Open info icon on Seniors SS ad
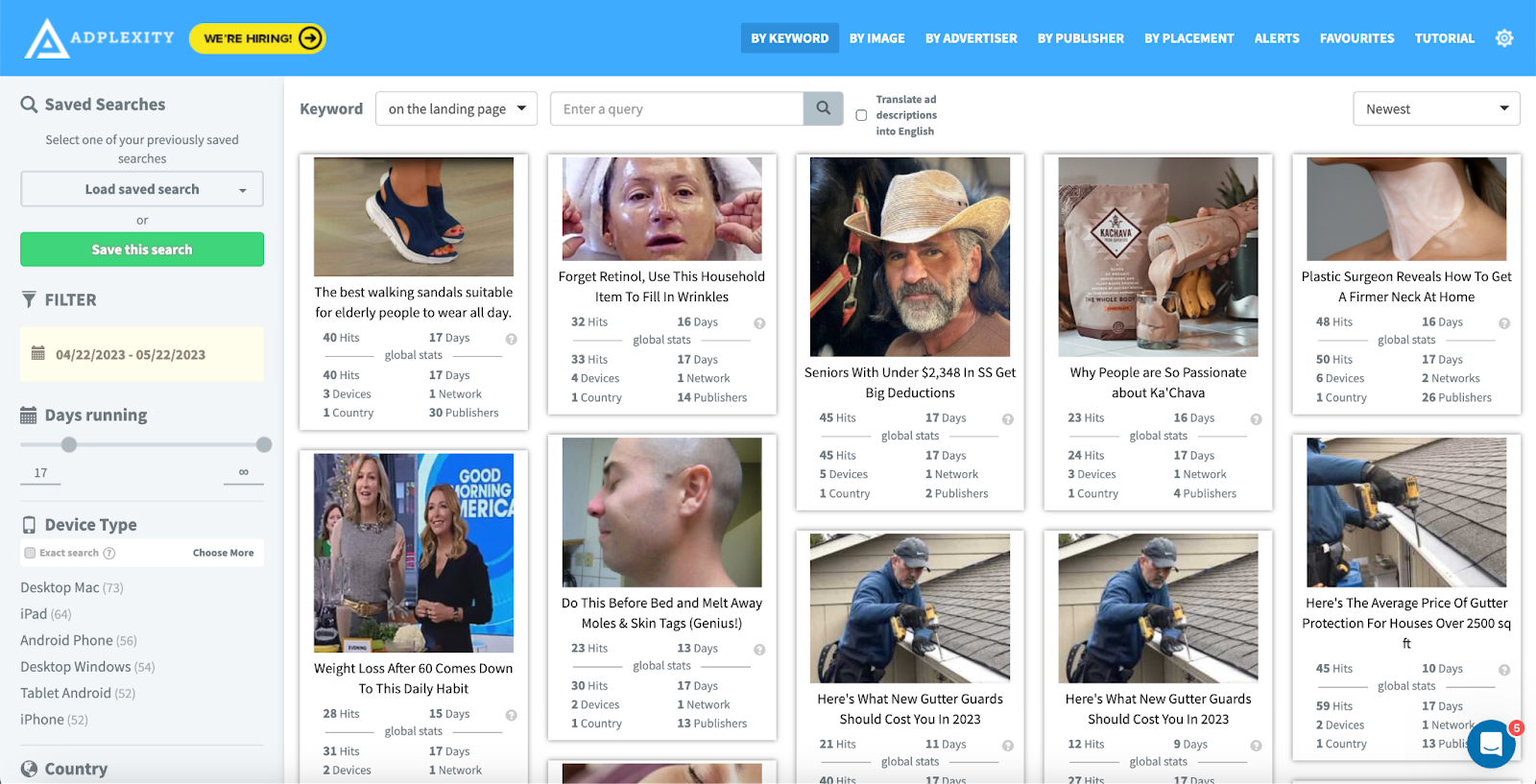 point(1008,419)
